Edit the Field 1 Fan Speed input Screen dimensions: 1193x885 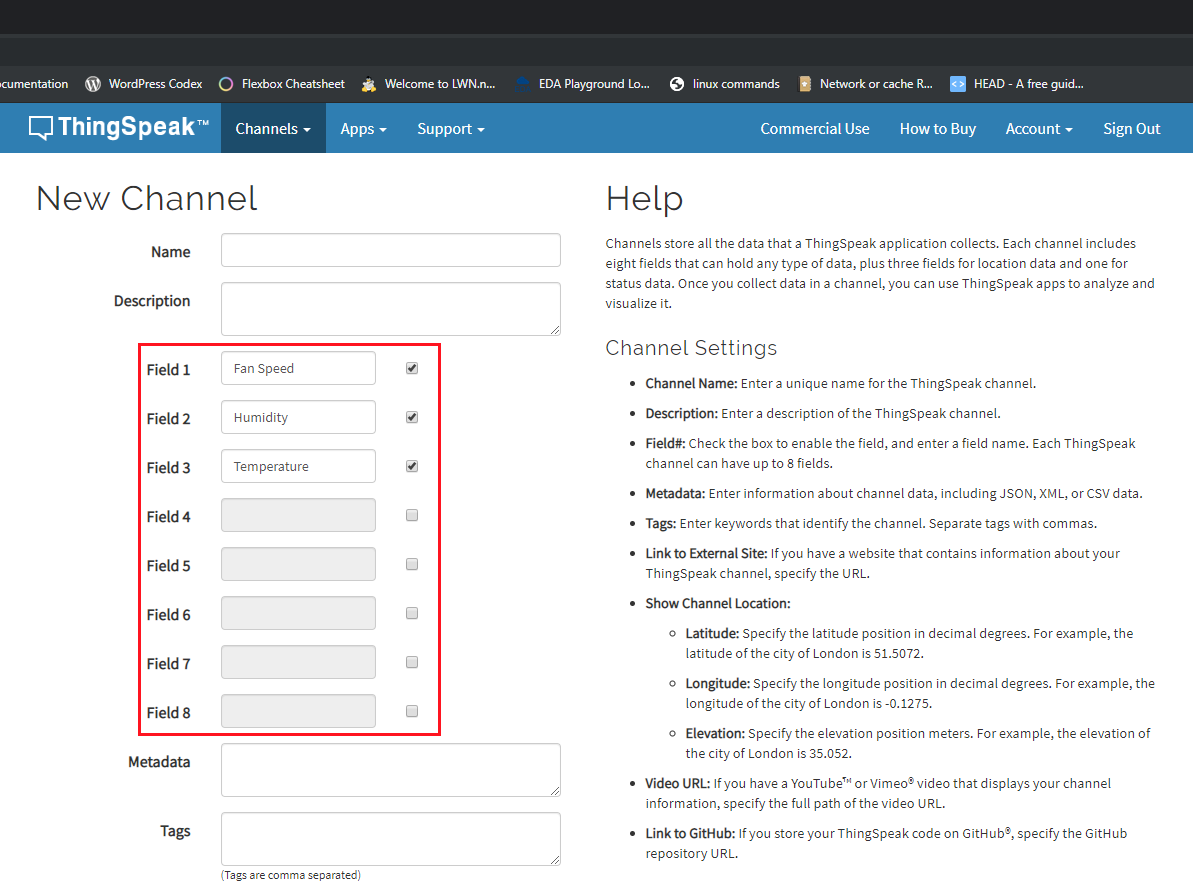[x=298, y=368]
